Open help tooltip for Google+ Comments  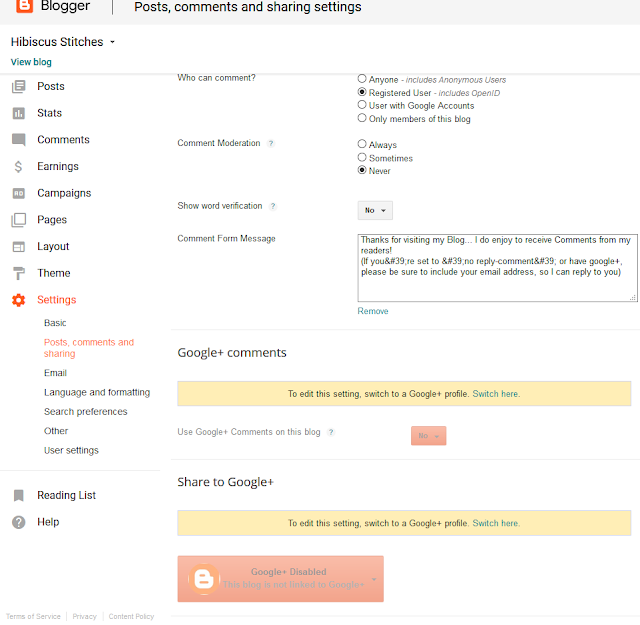tap(331, 432)
